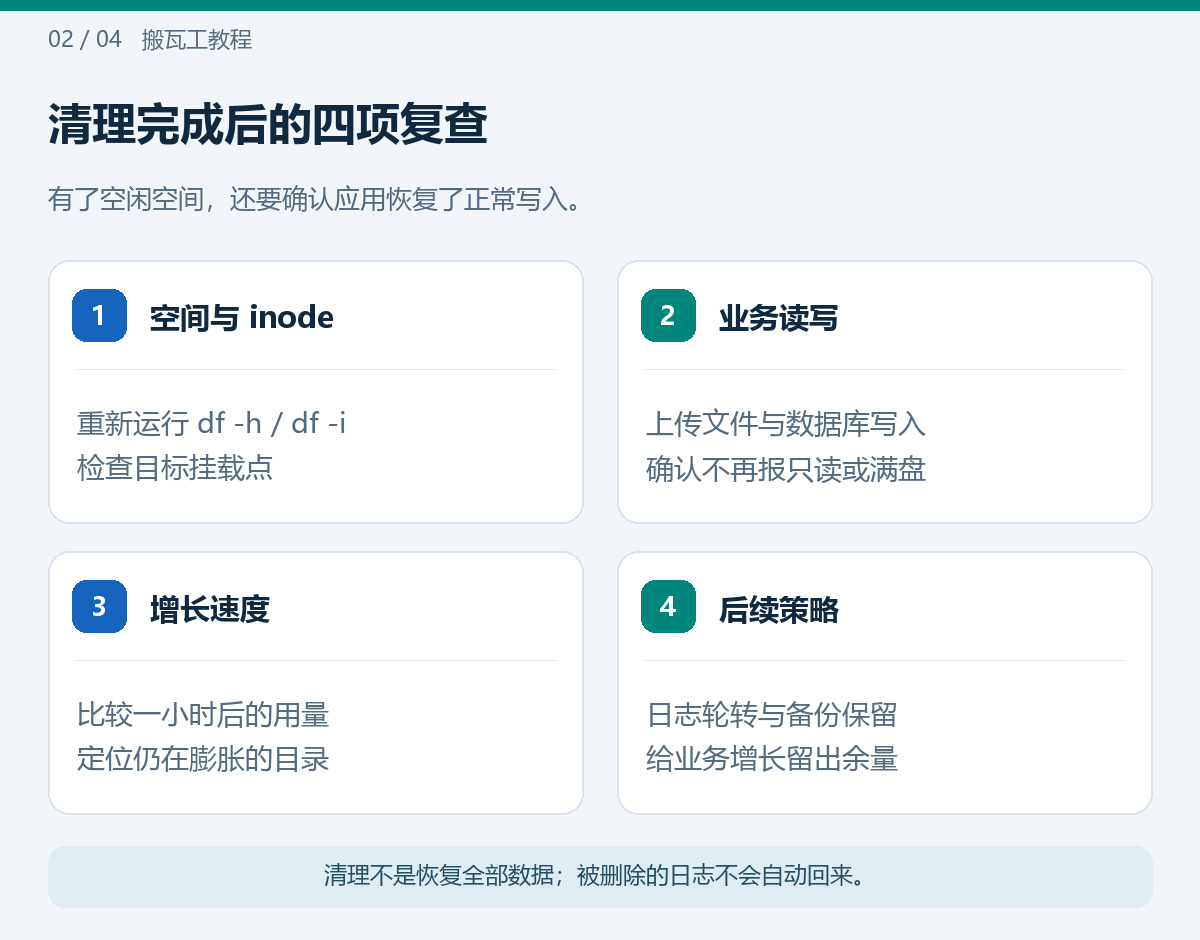Click the 搬瓦工教程 header label
The height and width of the screenshot is (940, 1200).
point(197,40)
